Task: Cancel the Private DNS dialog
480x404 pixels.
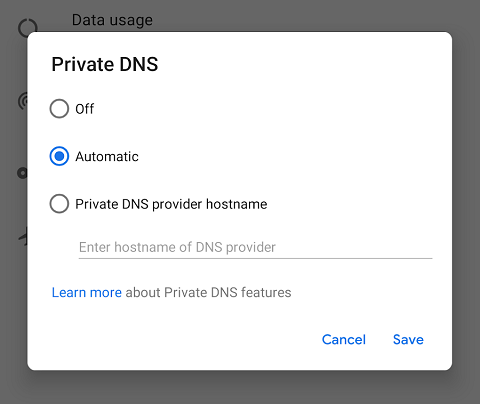Action: (x=344, y=340)
